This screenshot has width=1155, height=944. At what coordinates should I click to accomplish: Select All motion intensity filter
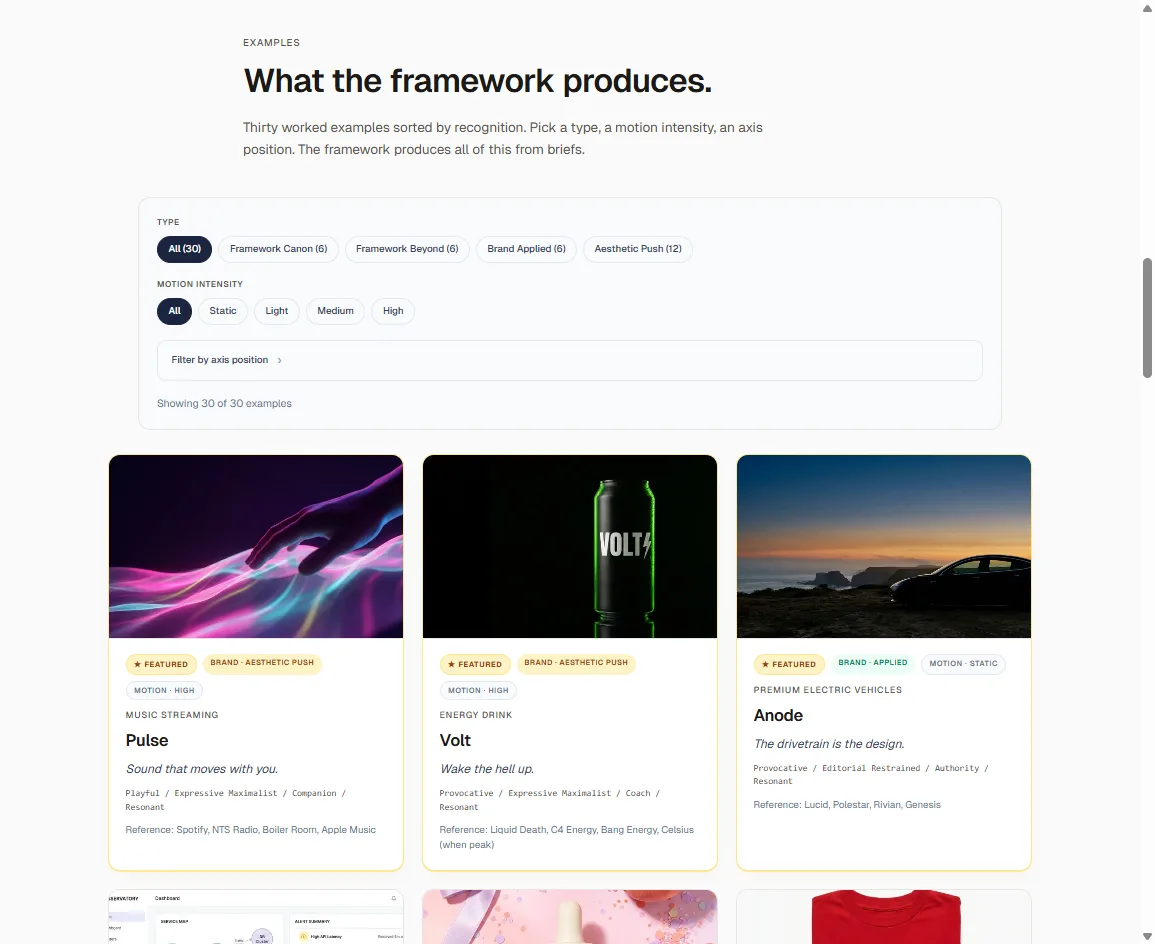click(175, 311)
